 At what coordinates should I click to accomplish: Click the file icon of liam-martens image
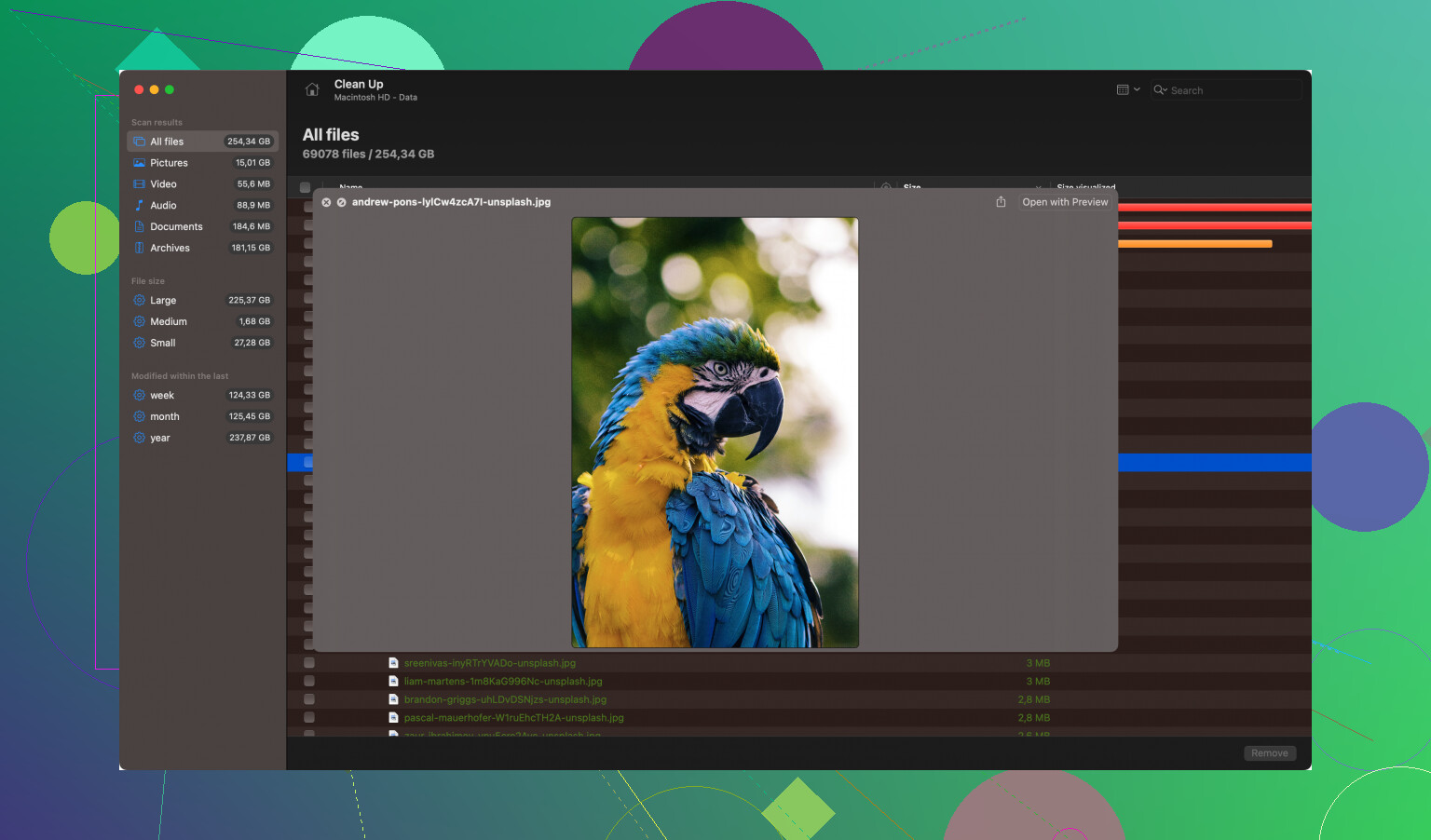click(x=393, y=682)
